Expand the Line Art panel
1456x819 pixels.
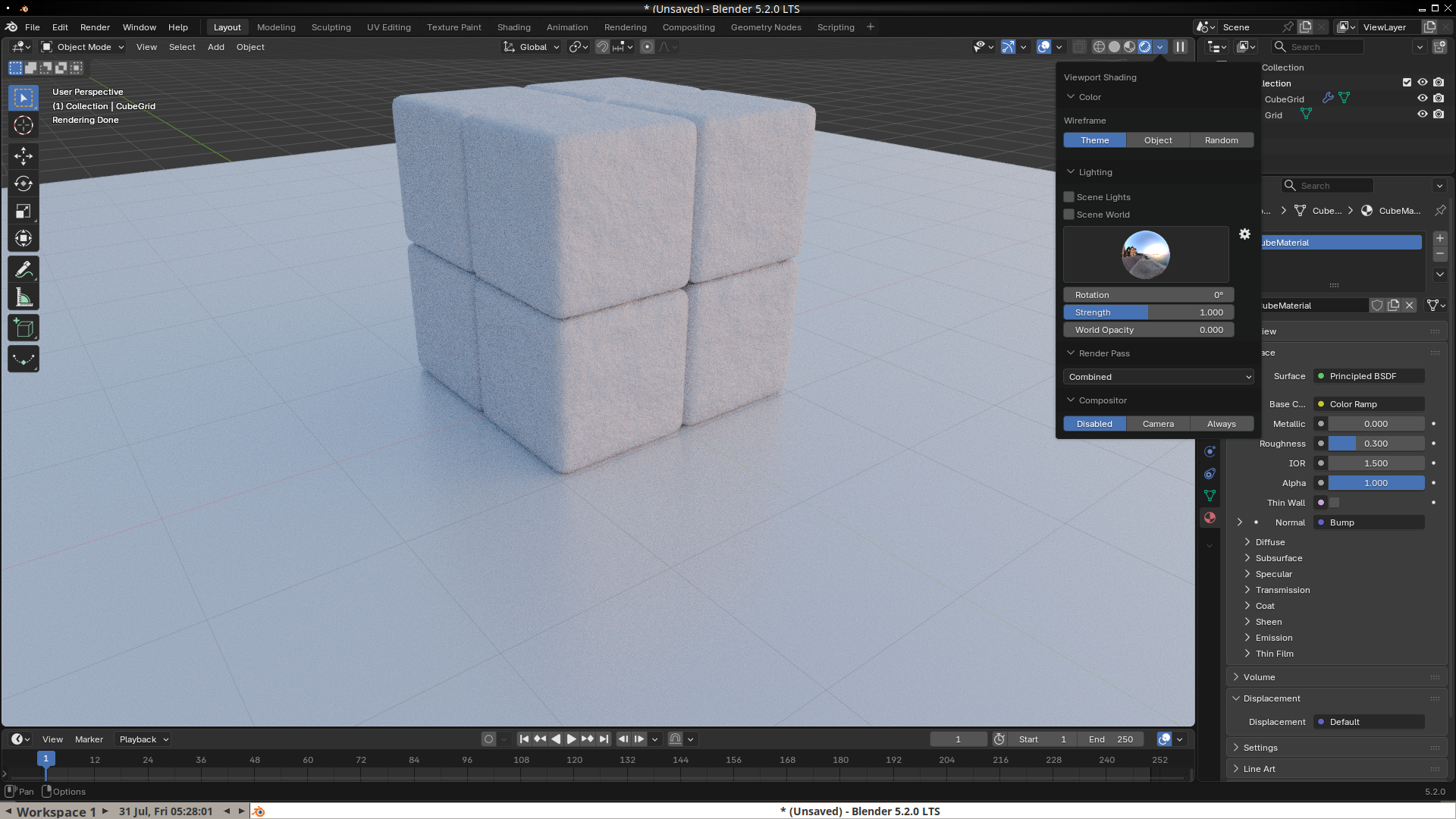[x=1259, y=769]
